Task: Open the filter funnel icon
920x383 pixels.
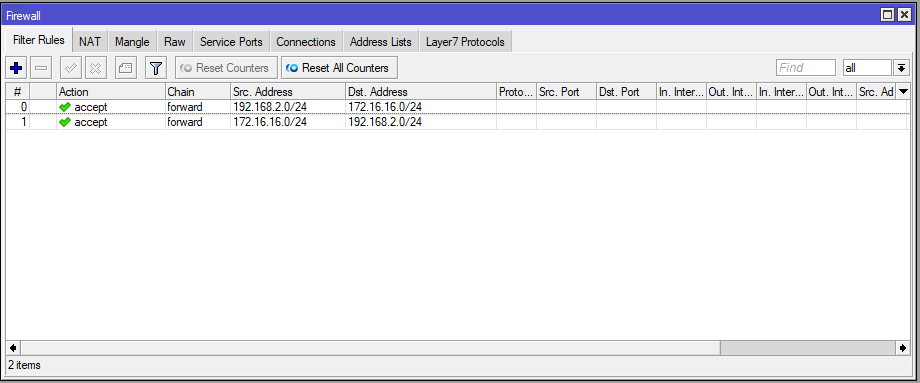Action: point(155,68)
